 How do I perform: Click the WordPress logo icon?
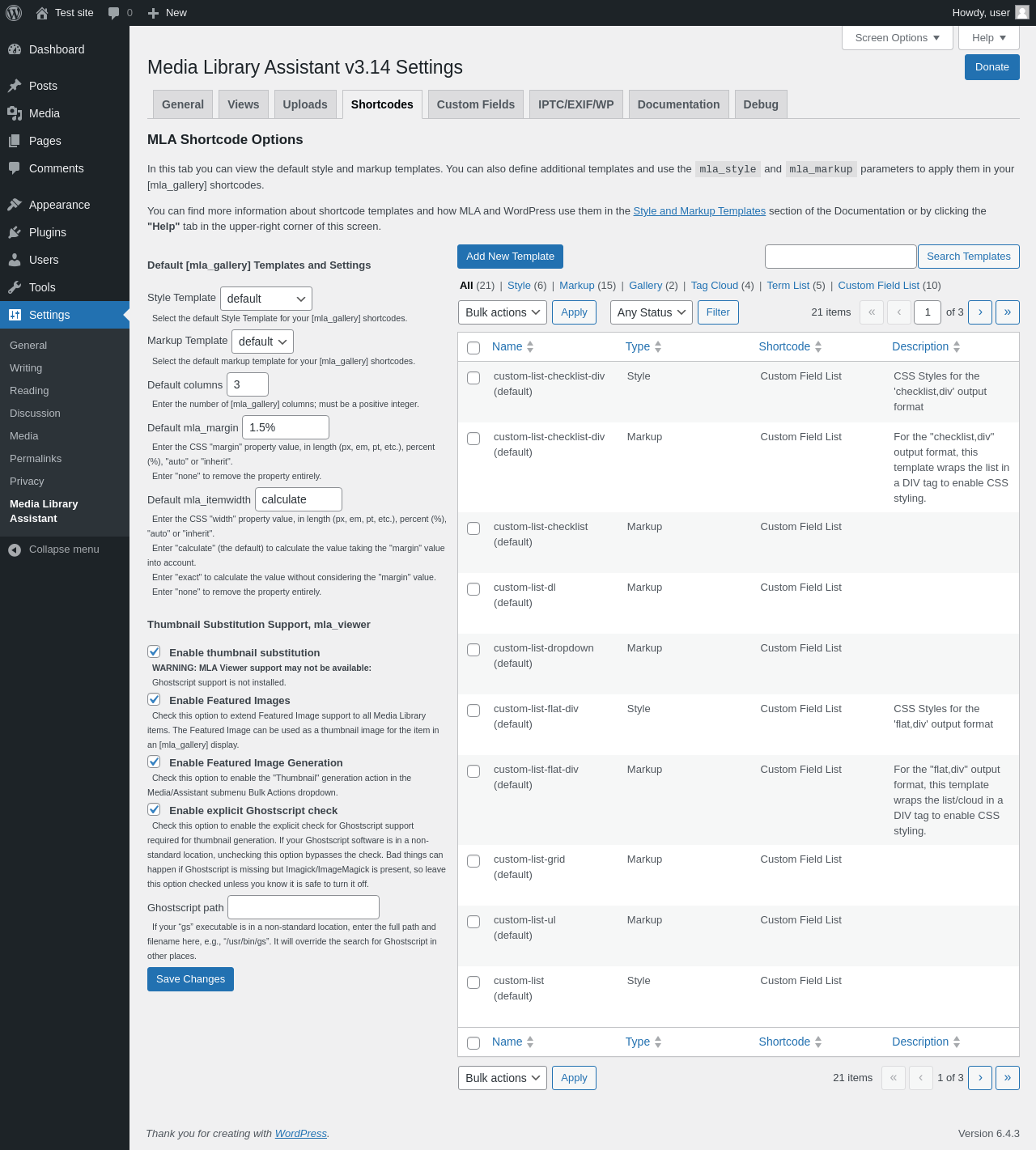coord(14,13)
